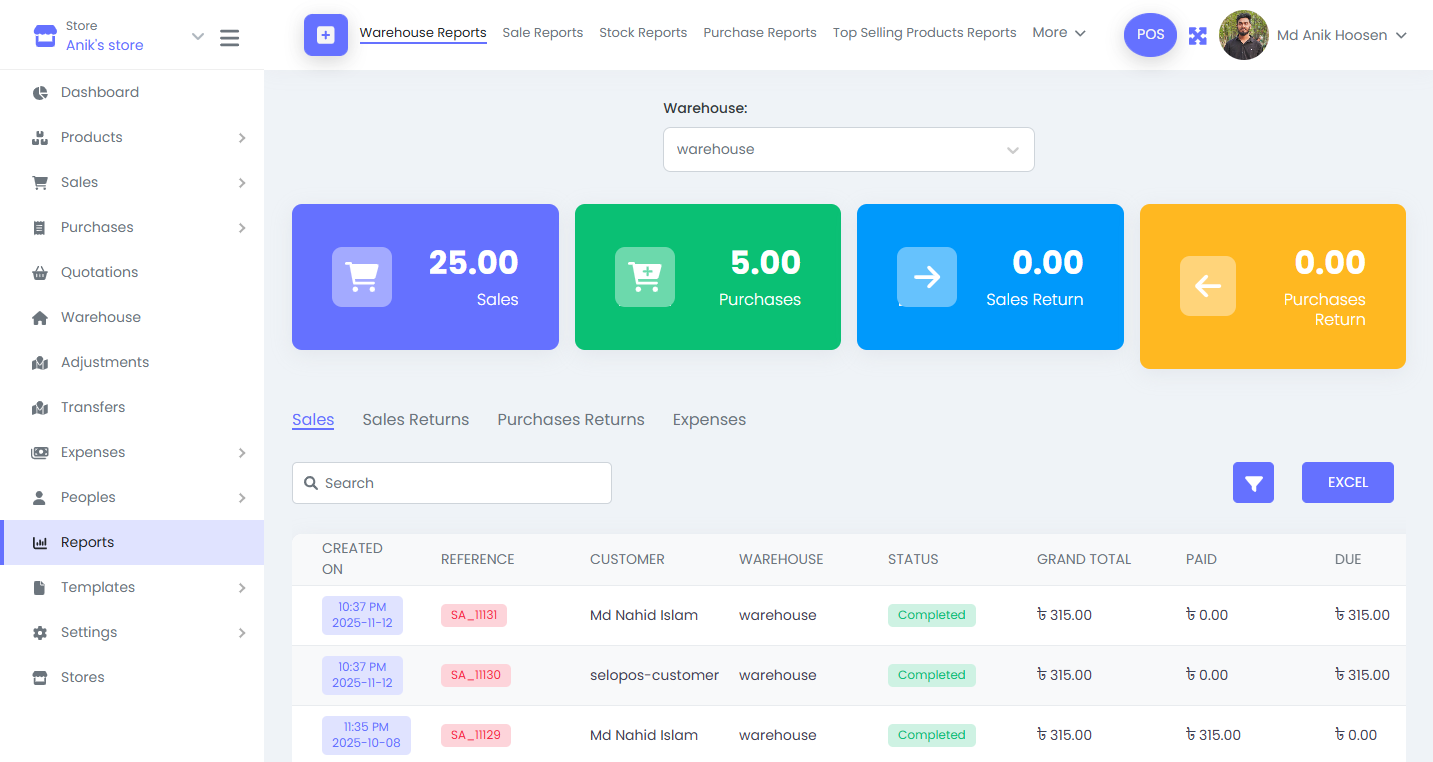Screen dimensions: 1433x762
Task: Click inside the Search field
Action: [x=451, y=482]
